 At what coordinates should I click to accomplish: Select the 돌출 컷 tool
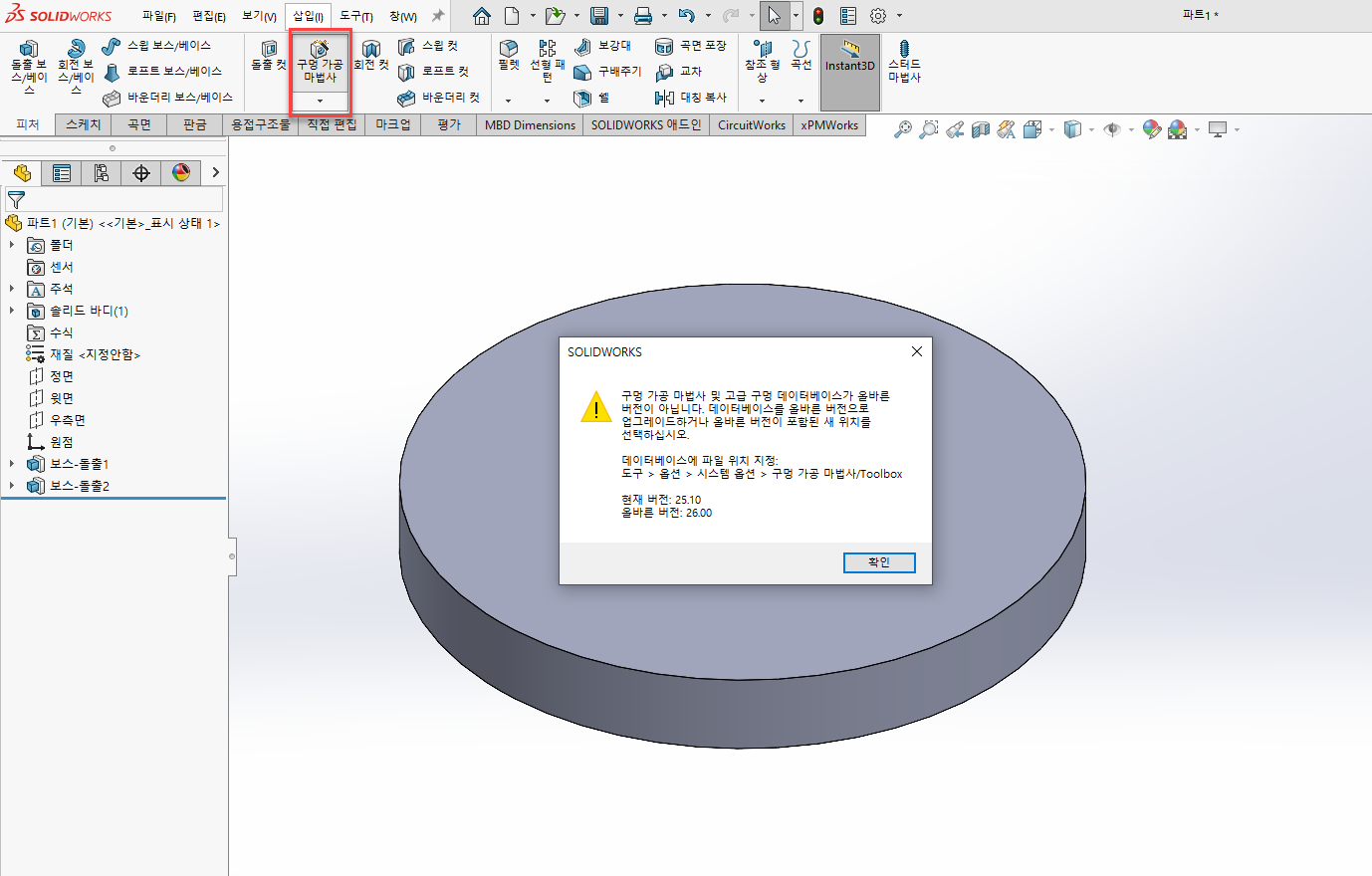(268, 55)
